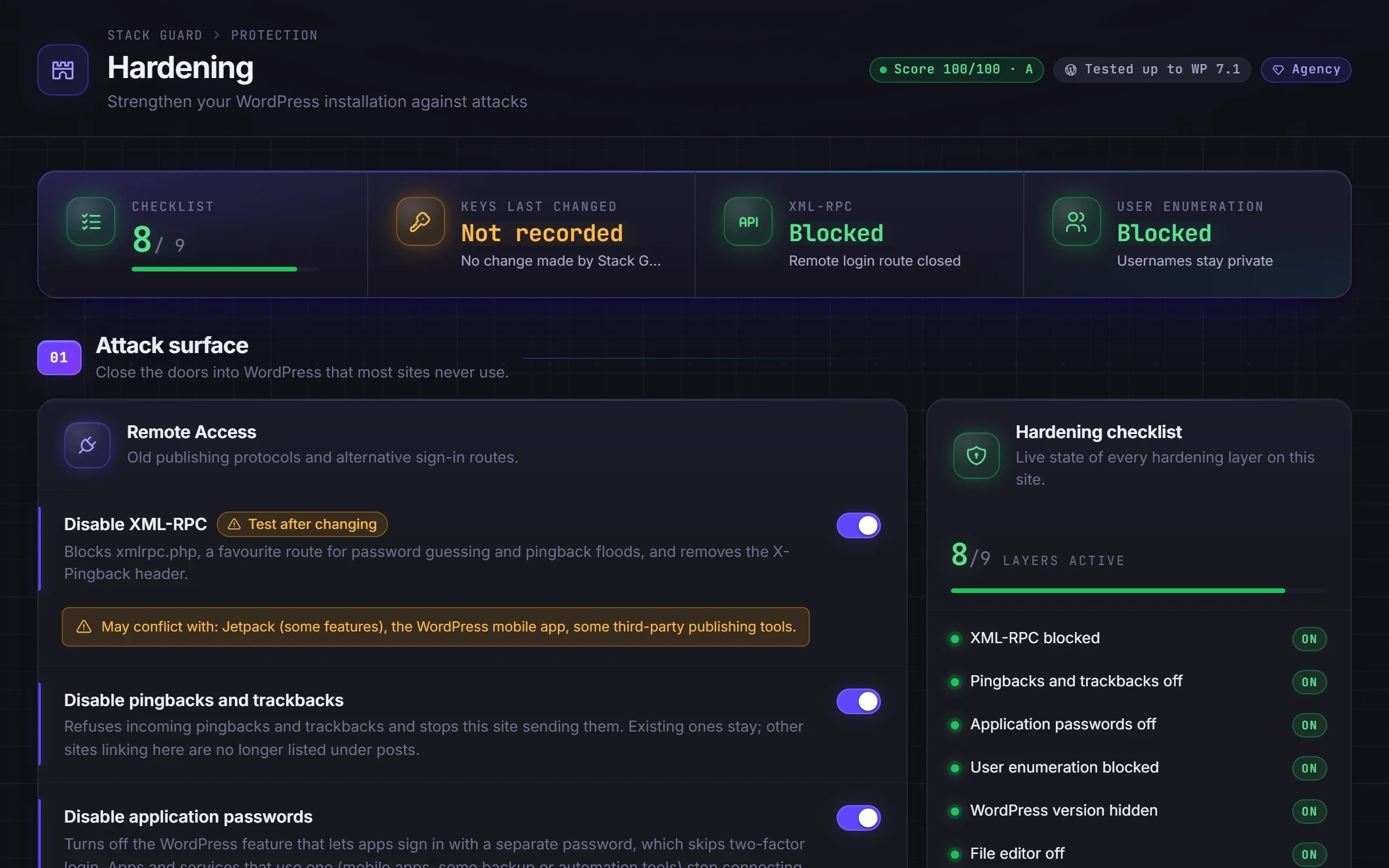Click the Test after changing badge
This screenshot has height=868, width=1389.
tap(302, 524)
